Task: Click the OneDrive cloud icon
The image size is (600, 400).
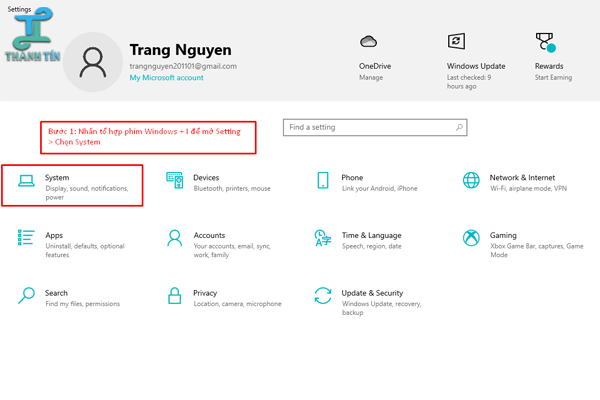Action: click(368, 41)
